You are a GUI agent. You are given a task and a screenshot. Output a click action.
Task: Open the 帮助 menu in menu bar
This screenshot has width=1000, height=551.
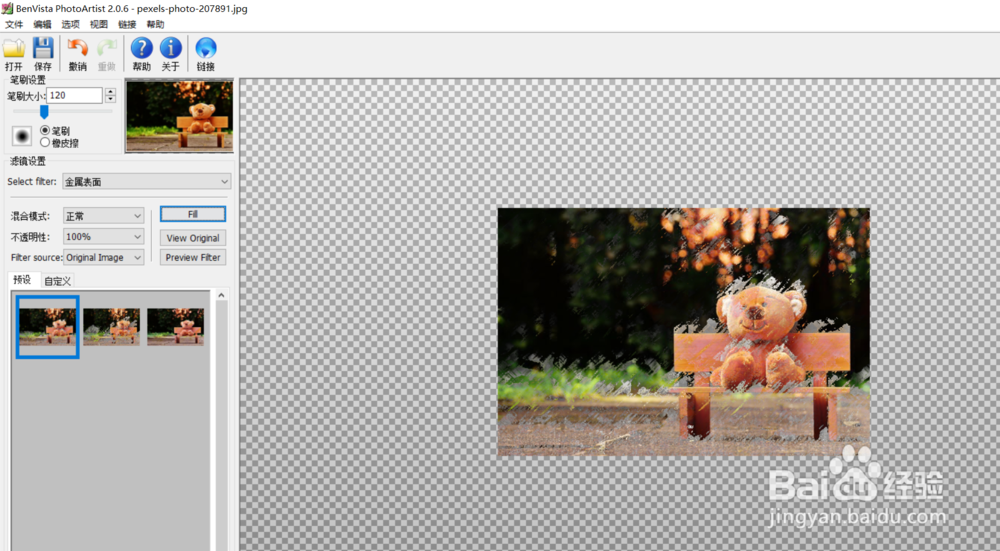[x=155, y=24]
